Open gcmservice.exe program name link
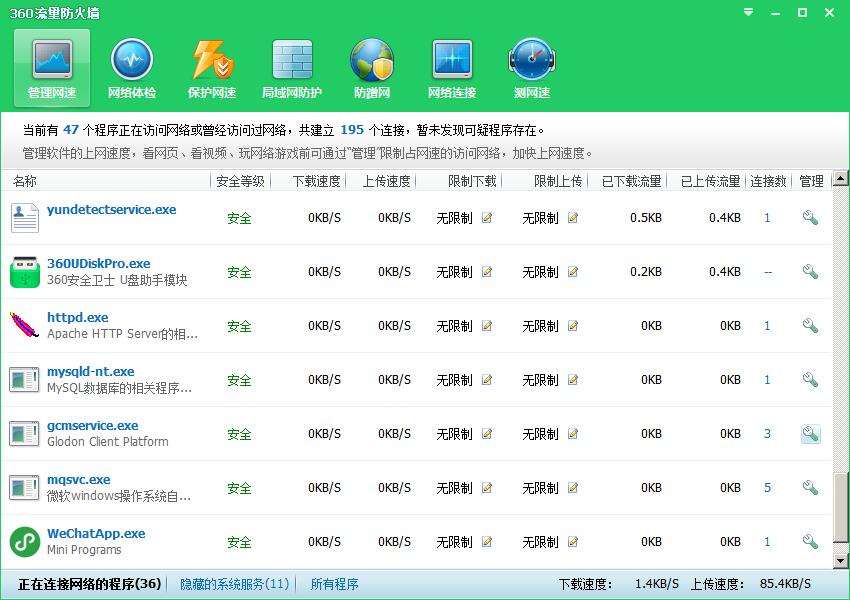Screen dimensions: 850x600 click(x=93, y=425)
